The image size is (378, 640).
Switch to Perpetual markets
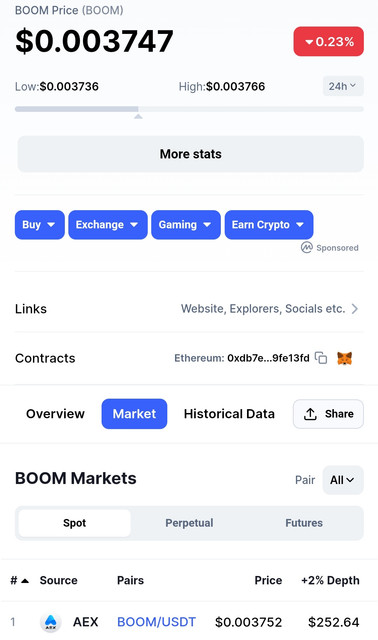coord(189,523)
